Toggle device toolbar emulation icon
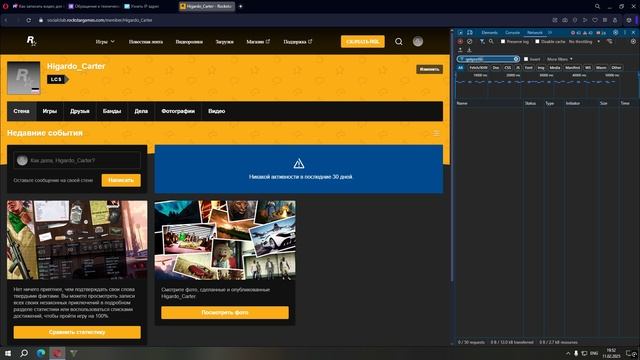640x360 pixels. (x=470, y=32)
